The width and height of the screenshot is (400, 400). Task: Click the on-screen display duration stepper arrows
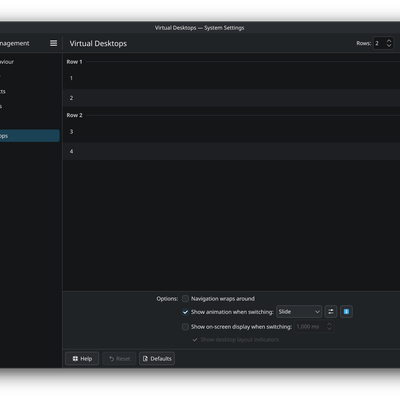(329, 327)
